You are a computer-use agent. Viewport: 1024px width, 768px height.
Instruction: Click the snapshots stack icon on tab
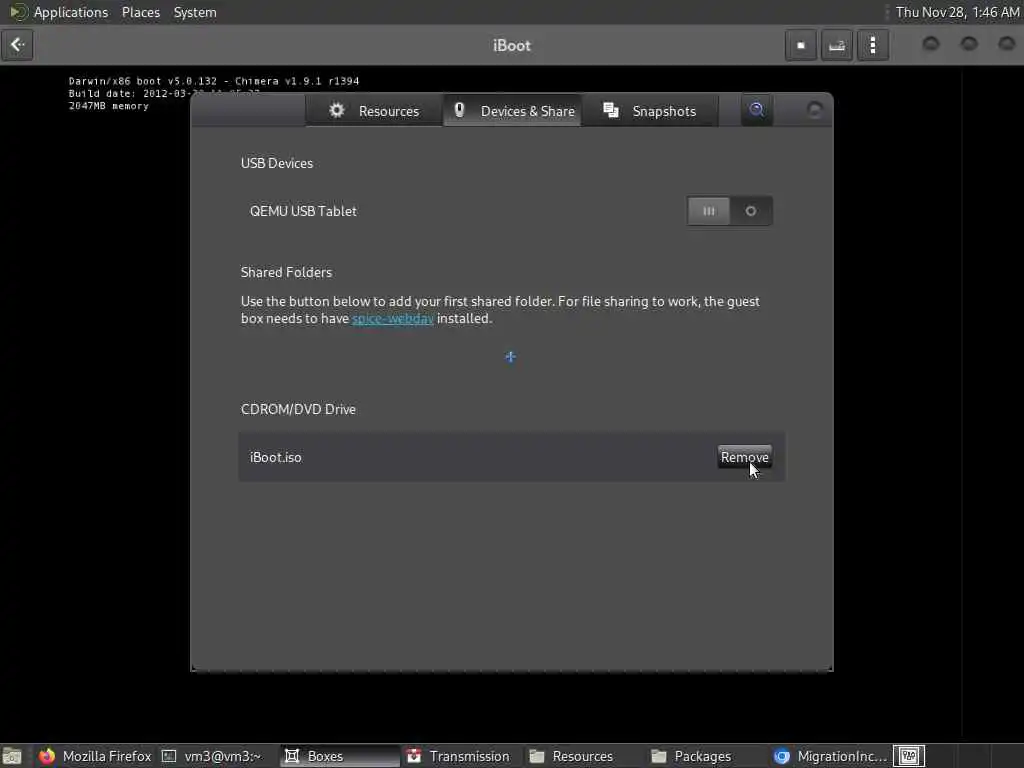pyautogui.click(x=611, y=110)
